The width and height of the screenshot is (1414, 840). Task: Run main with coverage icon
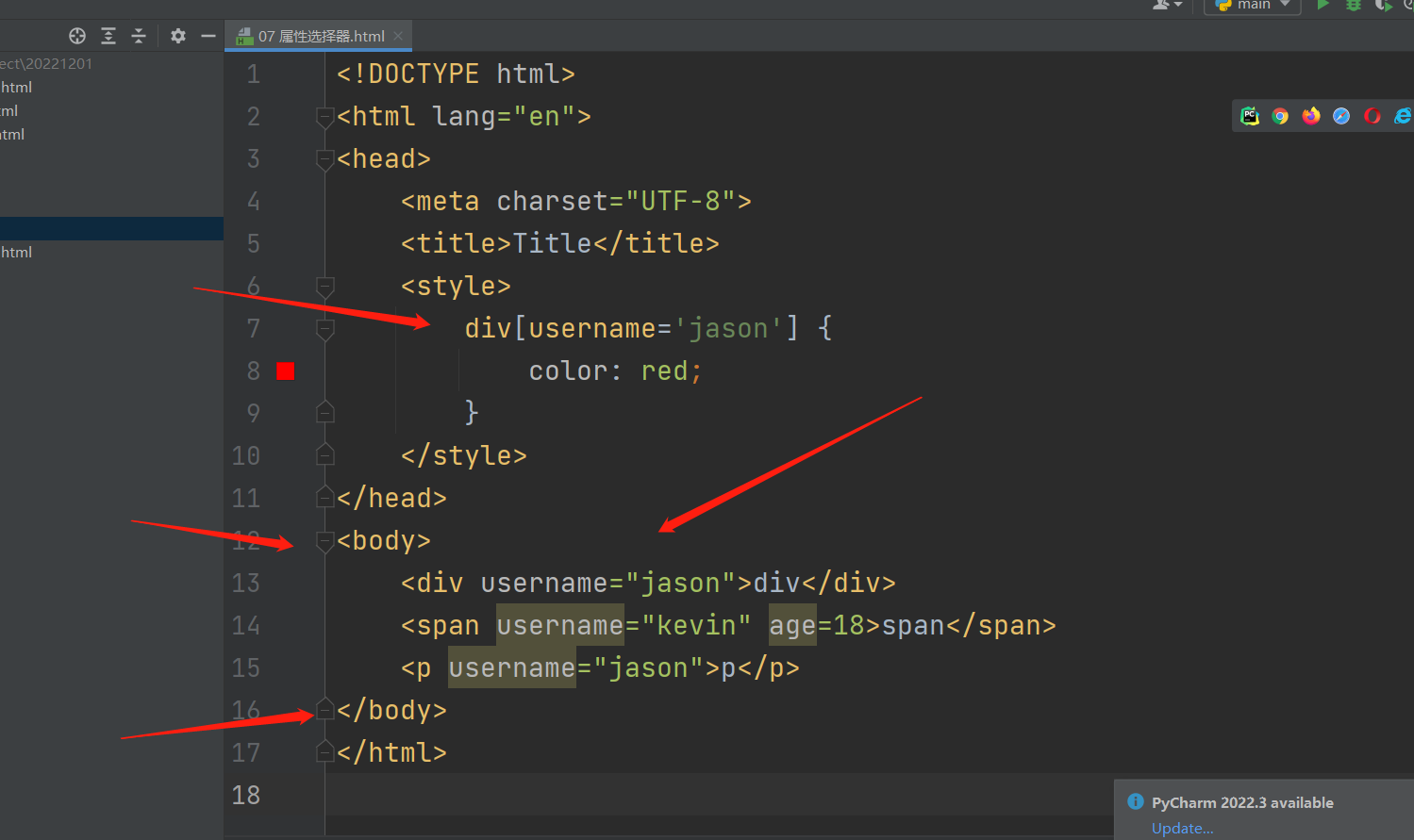[x=1384, y=5]
